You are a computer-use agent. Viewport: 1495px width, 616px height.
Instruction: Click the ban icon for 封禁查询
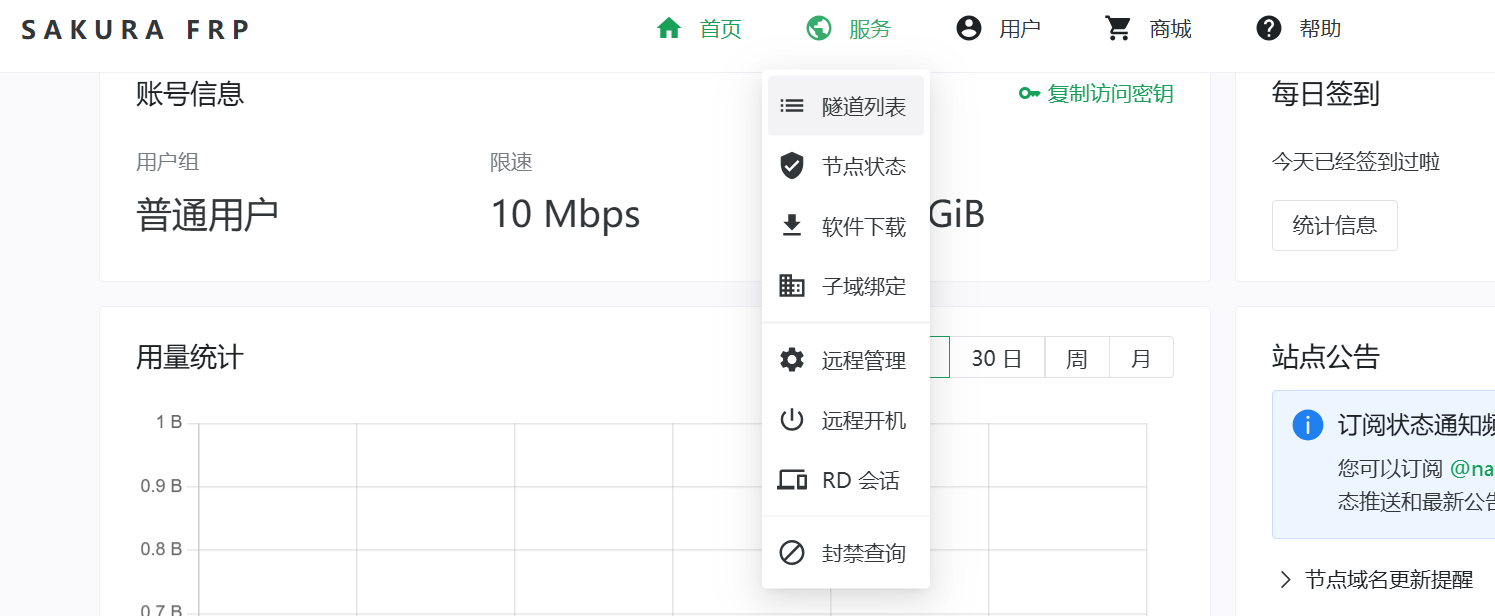[792, 552]
